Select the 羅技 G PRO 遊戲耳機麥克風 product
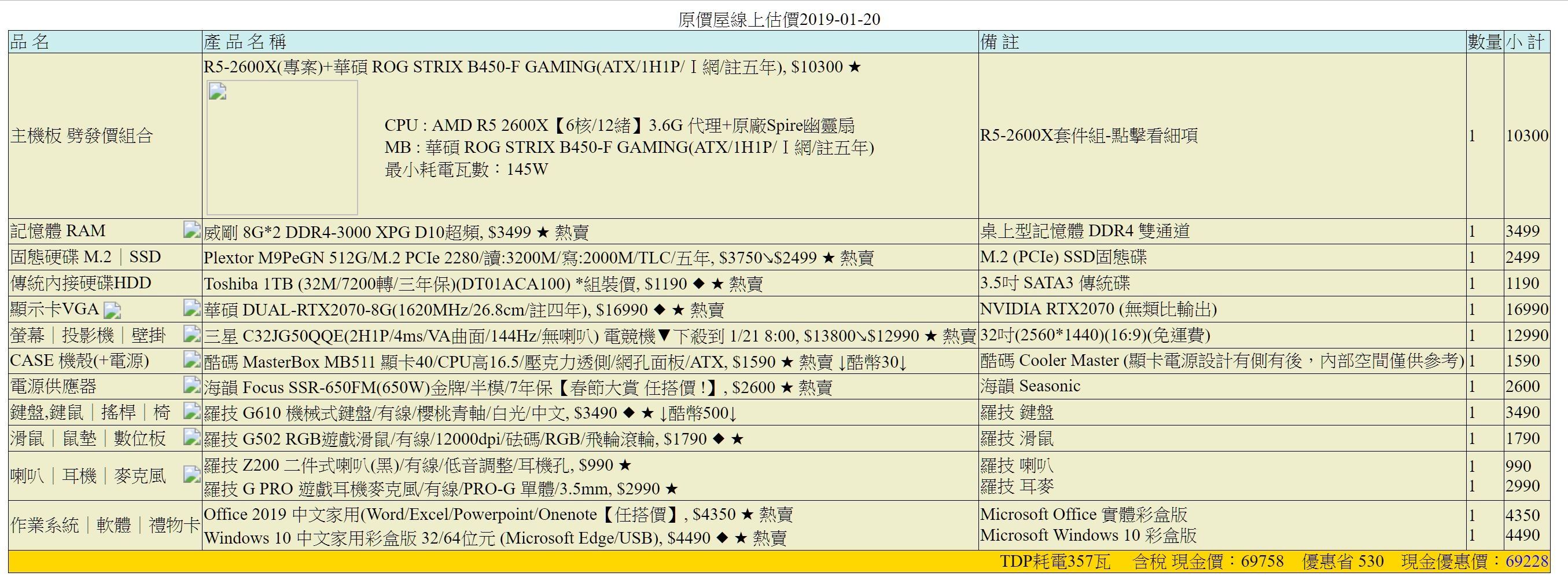This screenshot has height=587, width=1568. [441, 489]
